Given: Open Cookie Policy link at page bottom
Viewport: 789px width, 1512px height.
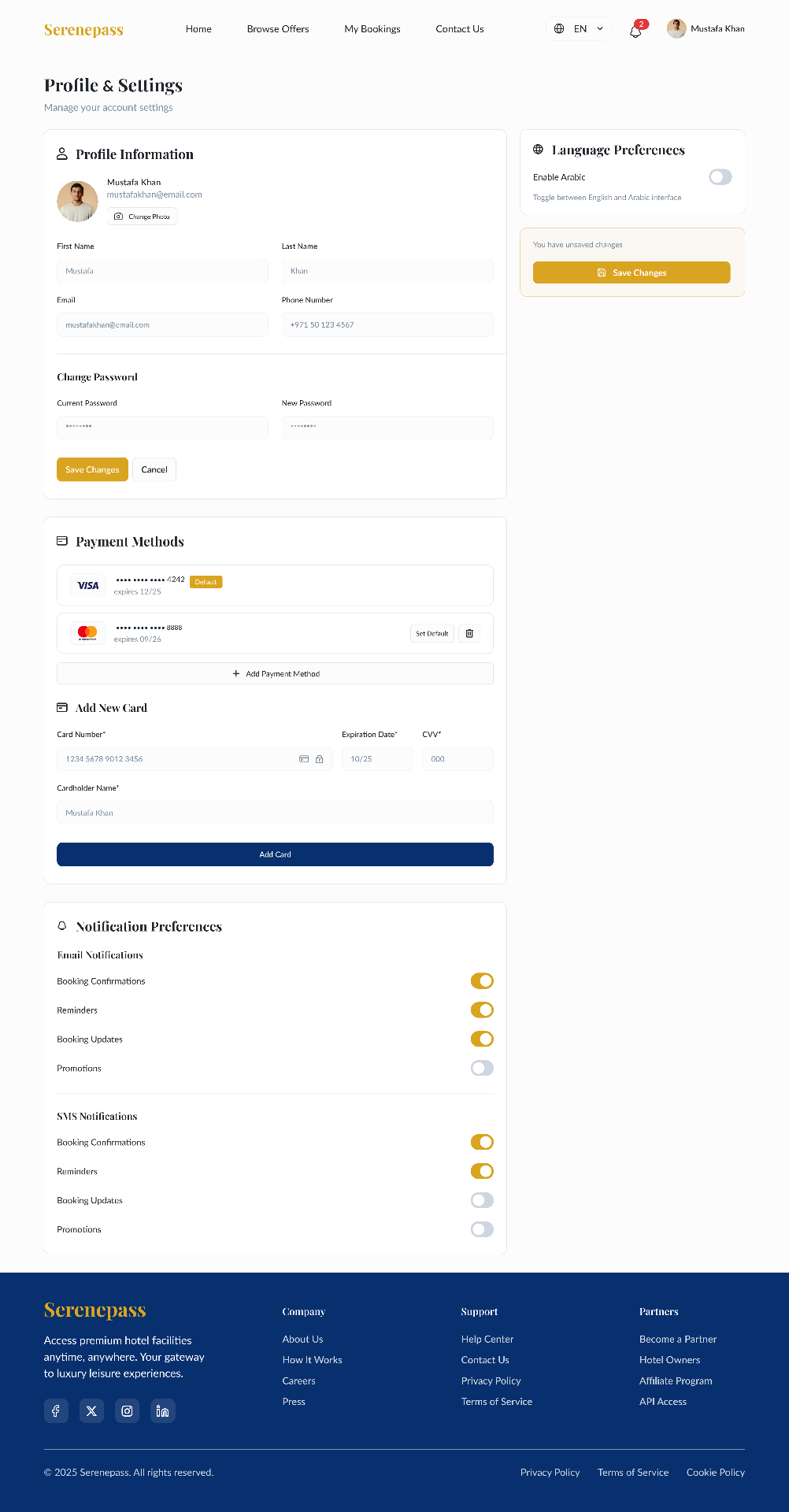Looking at the screenshot, I should pos(716,1473).
